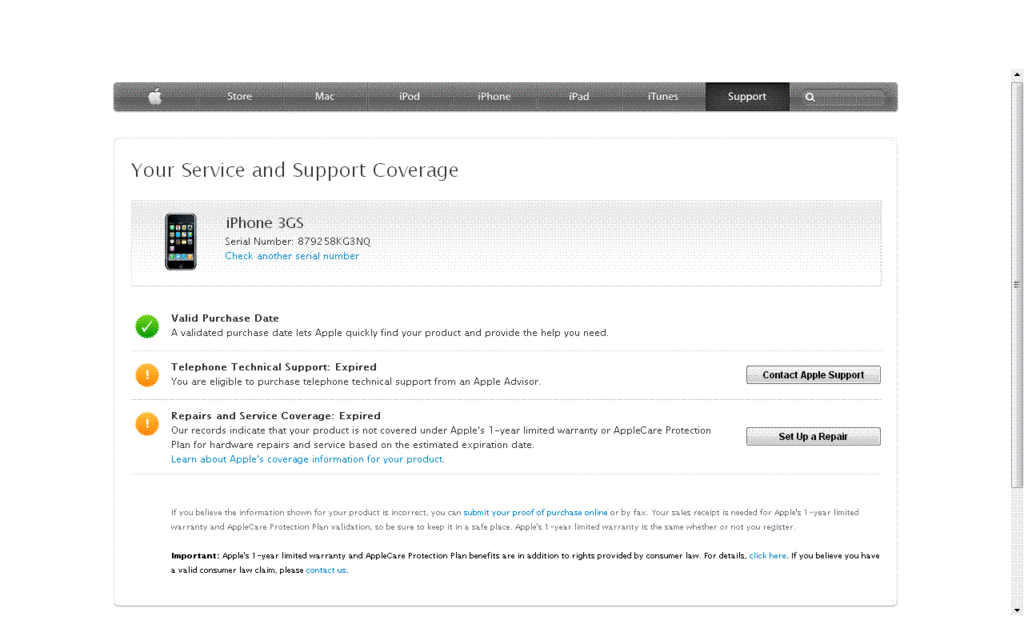Open the Mac navigation tab

325,97
